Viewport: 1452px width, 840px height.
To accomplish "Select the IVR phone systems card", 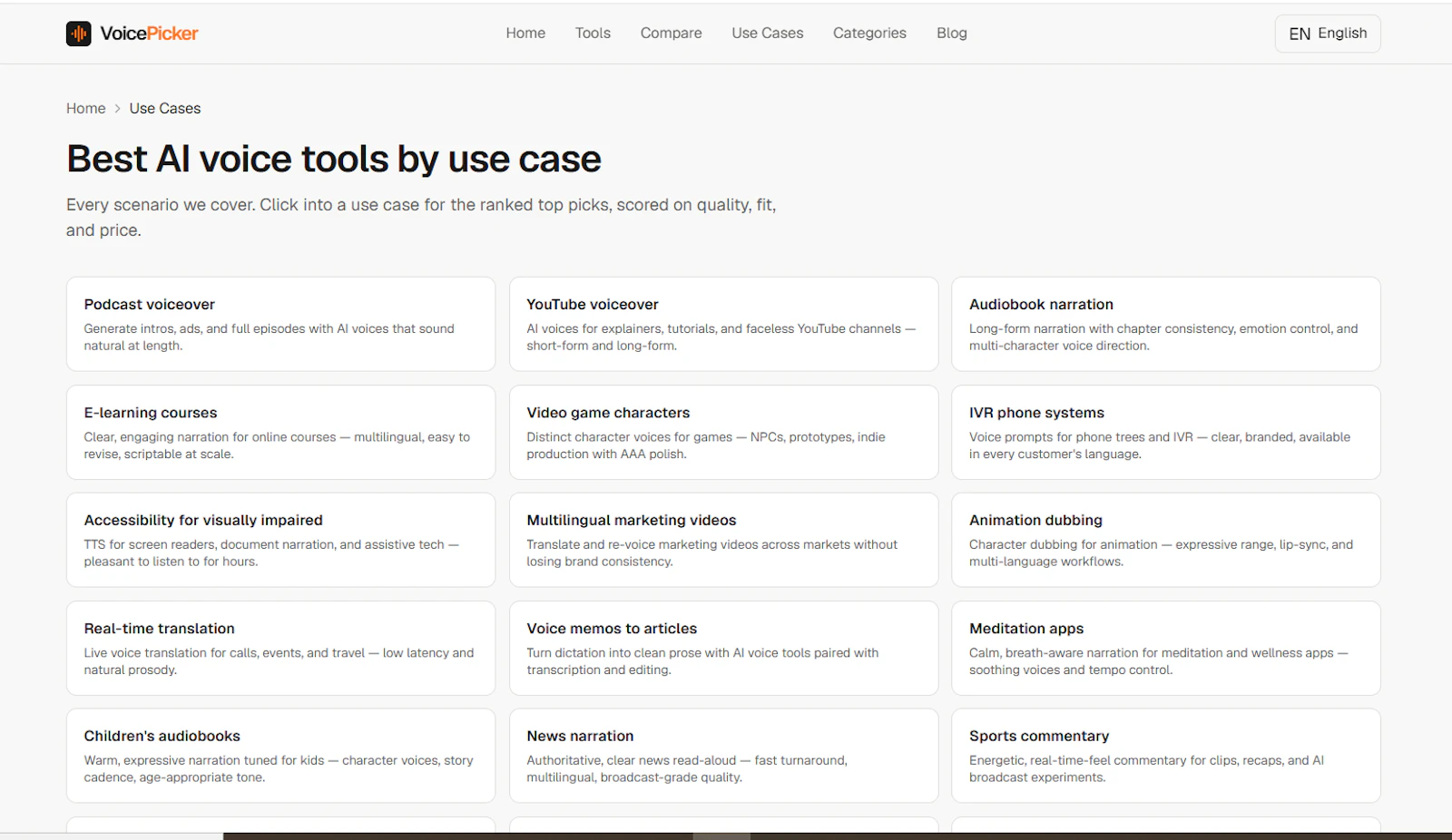I will click(x=1166, y=432).
